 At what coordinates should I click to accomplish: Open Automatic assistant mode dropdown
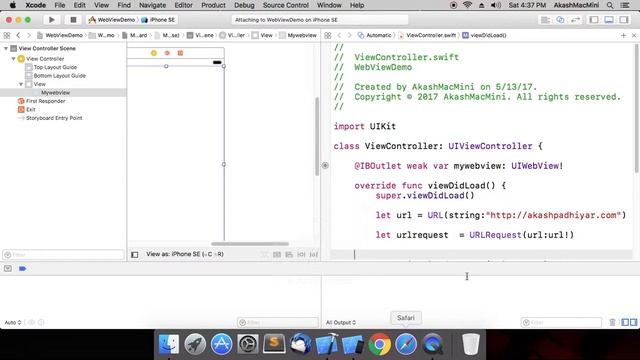[375, 36]
